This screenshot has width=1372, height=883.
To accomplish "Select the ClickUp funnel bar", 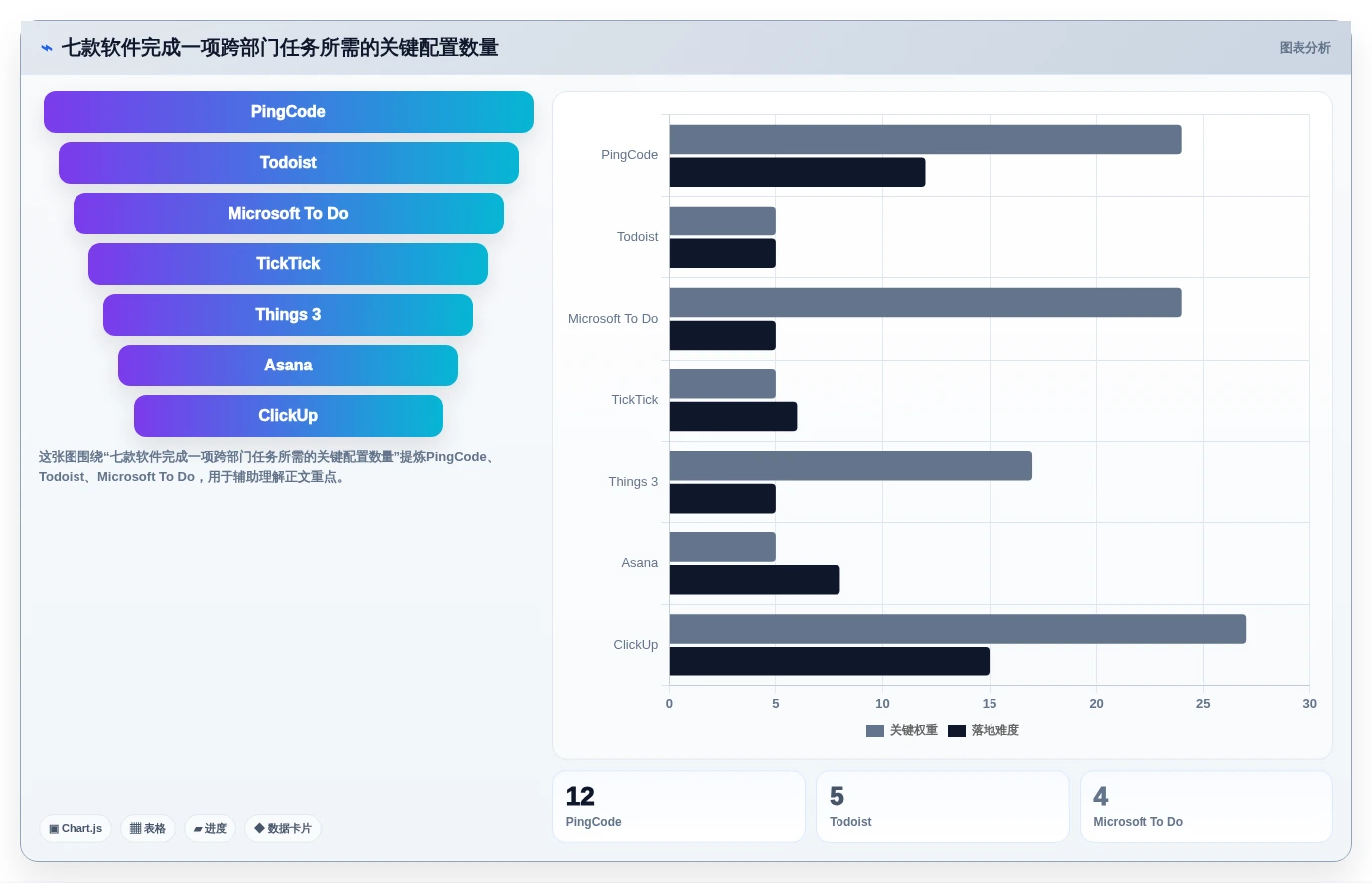I will (288, 416).
